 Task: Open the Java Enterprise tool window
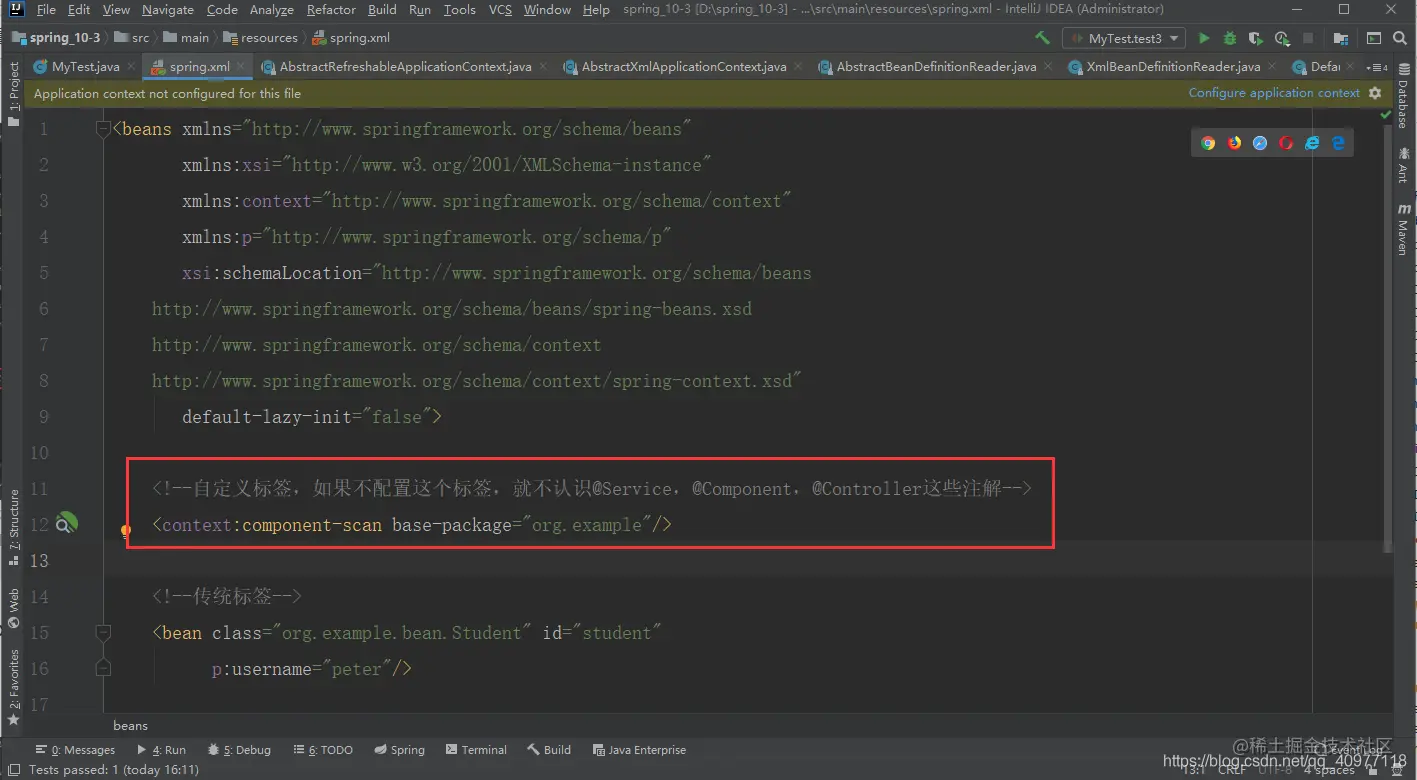pos(639,750)
